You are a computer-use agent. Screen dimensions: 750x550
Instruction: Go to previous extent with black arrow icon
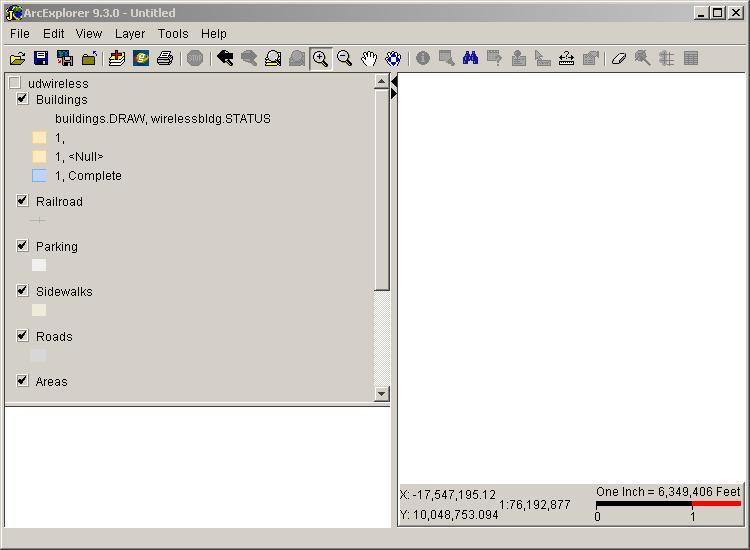click(x=225, y=59)
